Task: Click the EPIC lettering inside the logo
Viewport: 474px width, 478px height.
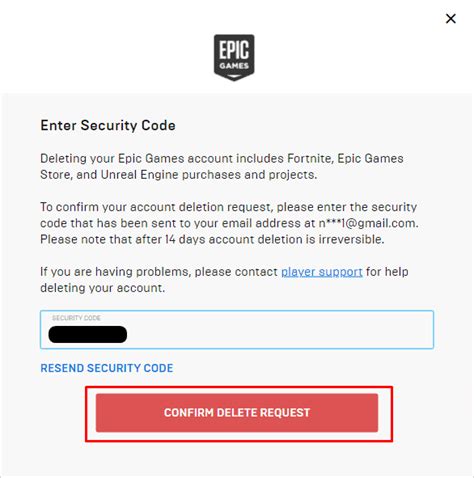Action: [x=234, y=50]
